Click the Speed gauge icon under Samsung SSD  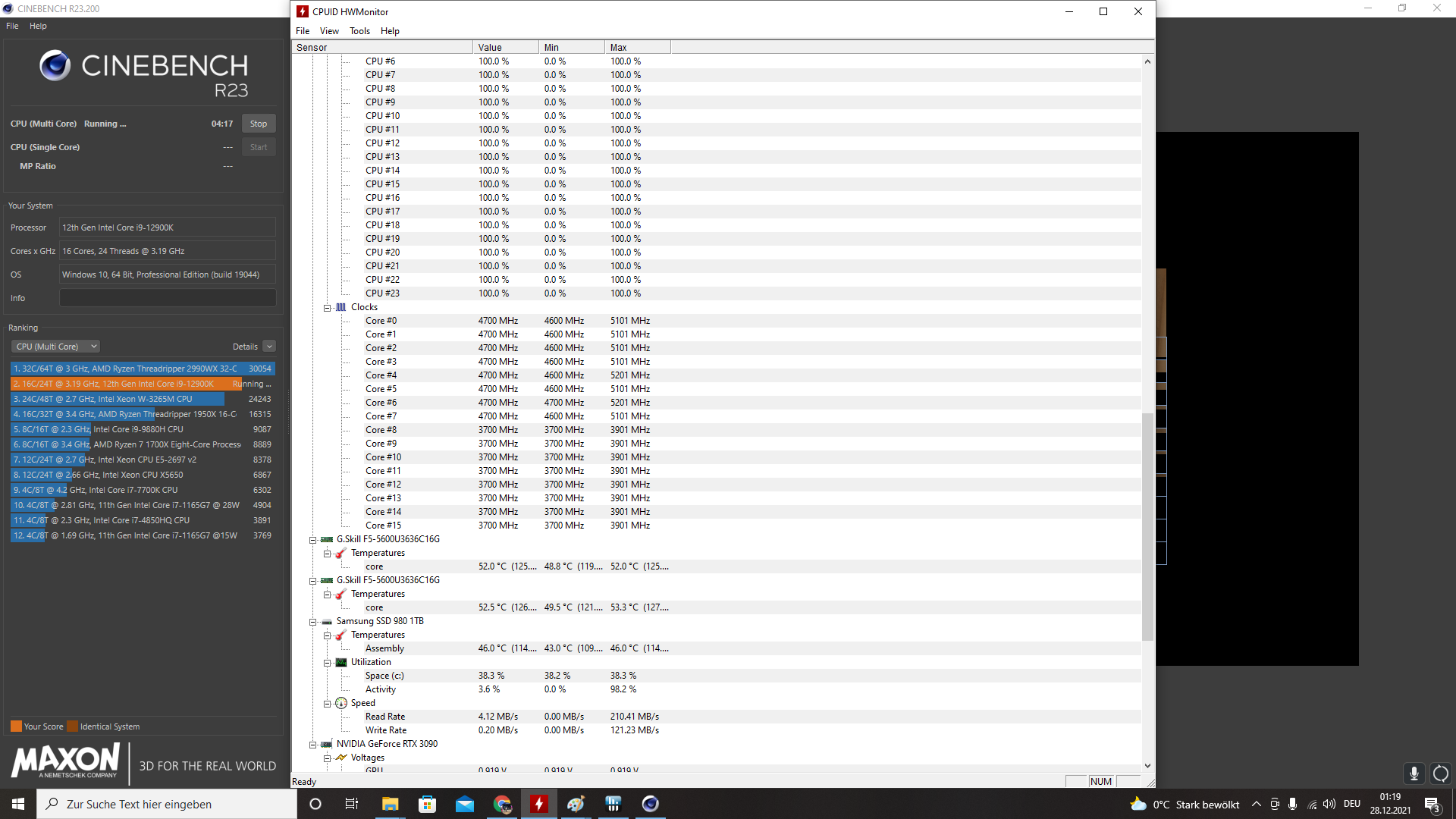pos(341,703)
